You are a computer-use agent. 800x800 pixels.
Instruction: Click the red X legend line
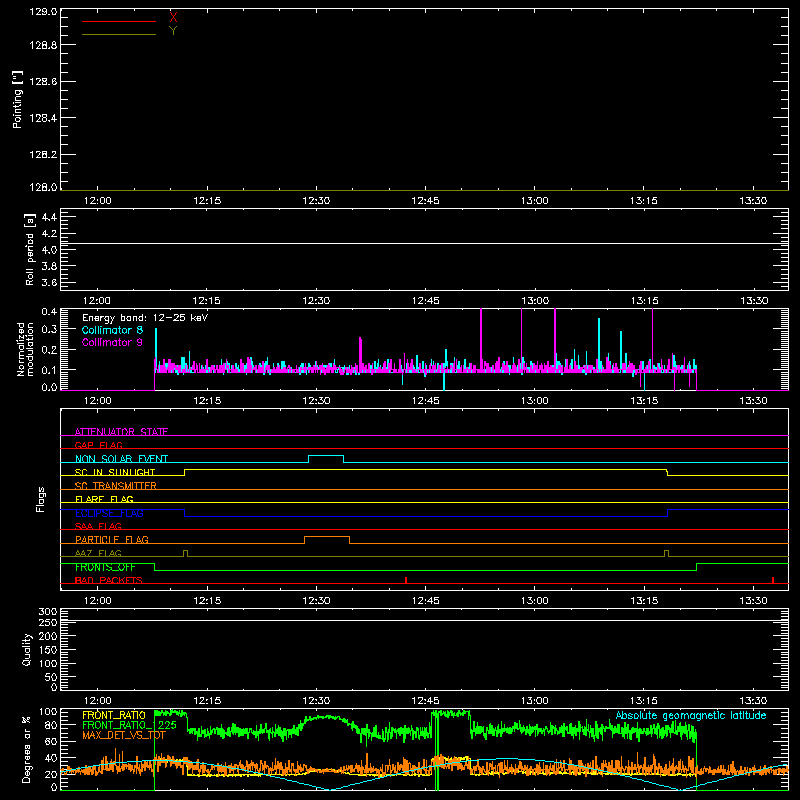[119, 21]
